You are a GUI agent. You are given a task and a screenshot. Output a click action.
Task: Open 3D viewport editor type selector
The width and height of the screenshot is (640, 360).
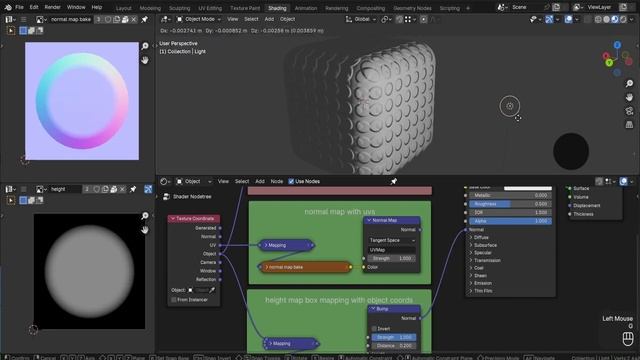coord(165,19)
